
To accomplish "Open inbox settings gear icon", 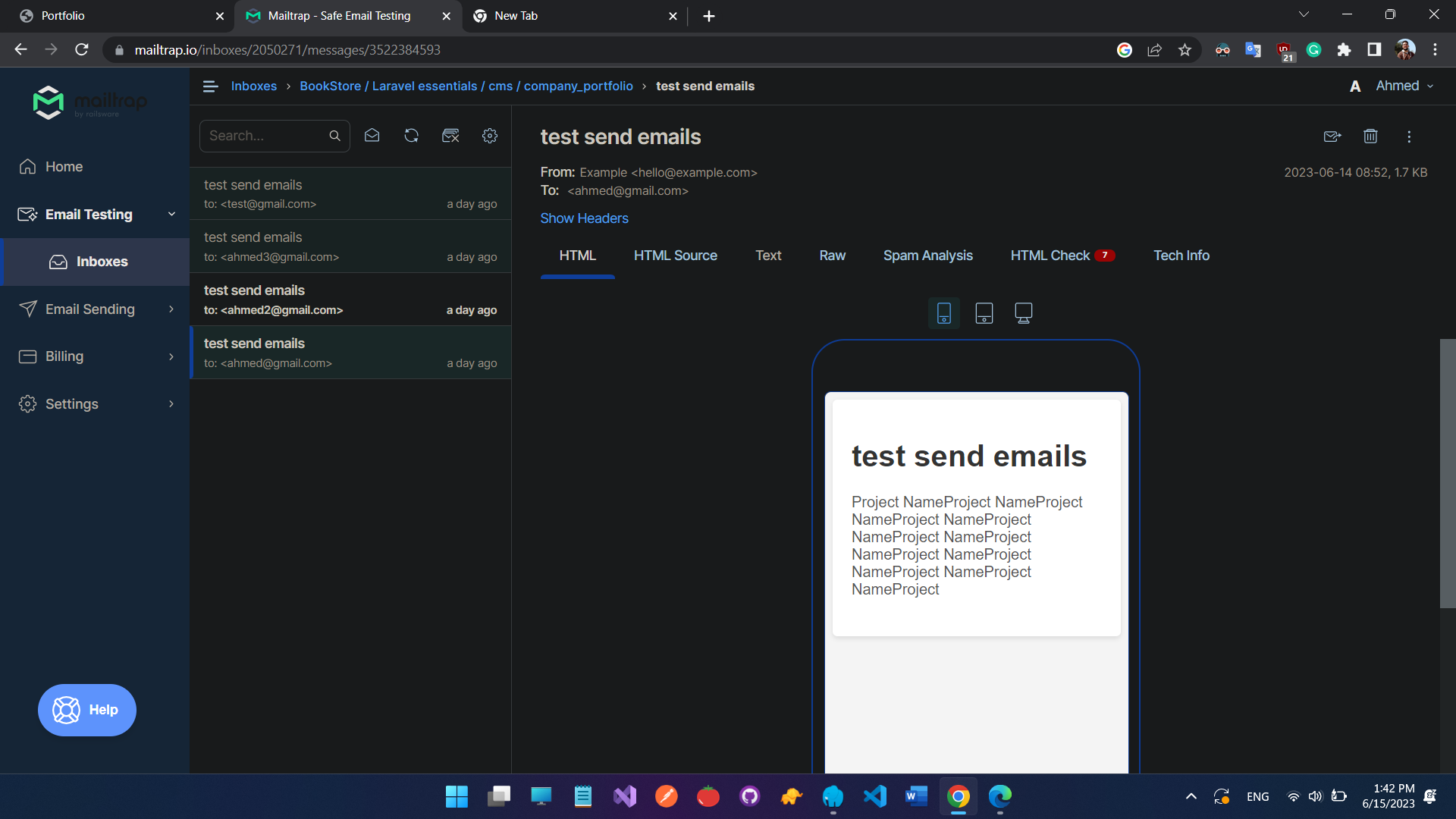I will coord(490,136).
